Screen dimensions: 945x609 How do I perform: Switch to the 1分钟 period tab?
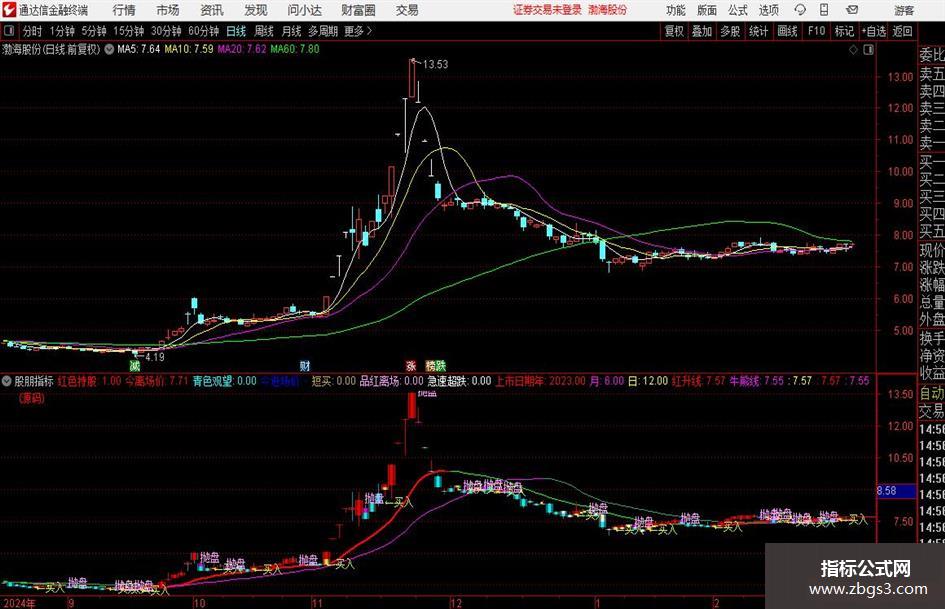point(62,31)
